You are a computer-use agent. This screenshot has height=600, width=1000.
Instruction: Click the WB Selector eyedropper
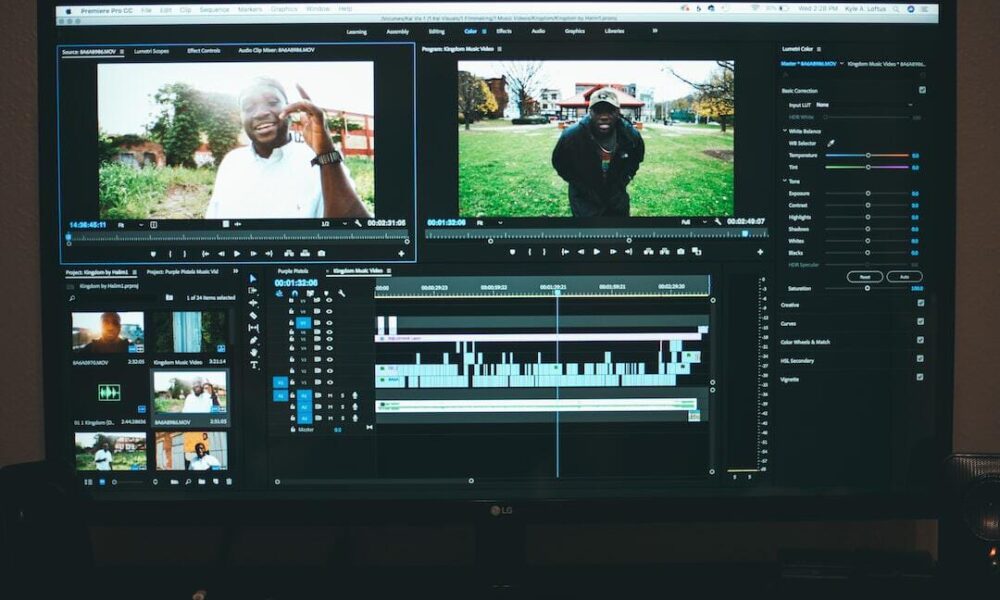click(x=830, y=143)
